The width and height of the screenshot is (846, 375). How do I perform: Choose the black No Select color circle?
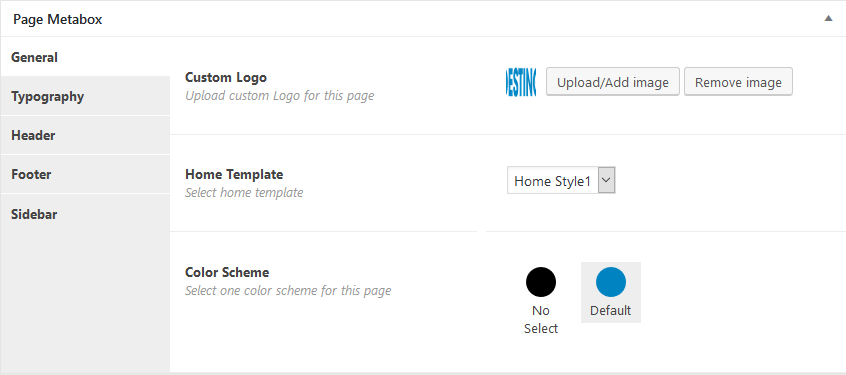coord(541,282)
